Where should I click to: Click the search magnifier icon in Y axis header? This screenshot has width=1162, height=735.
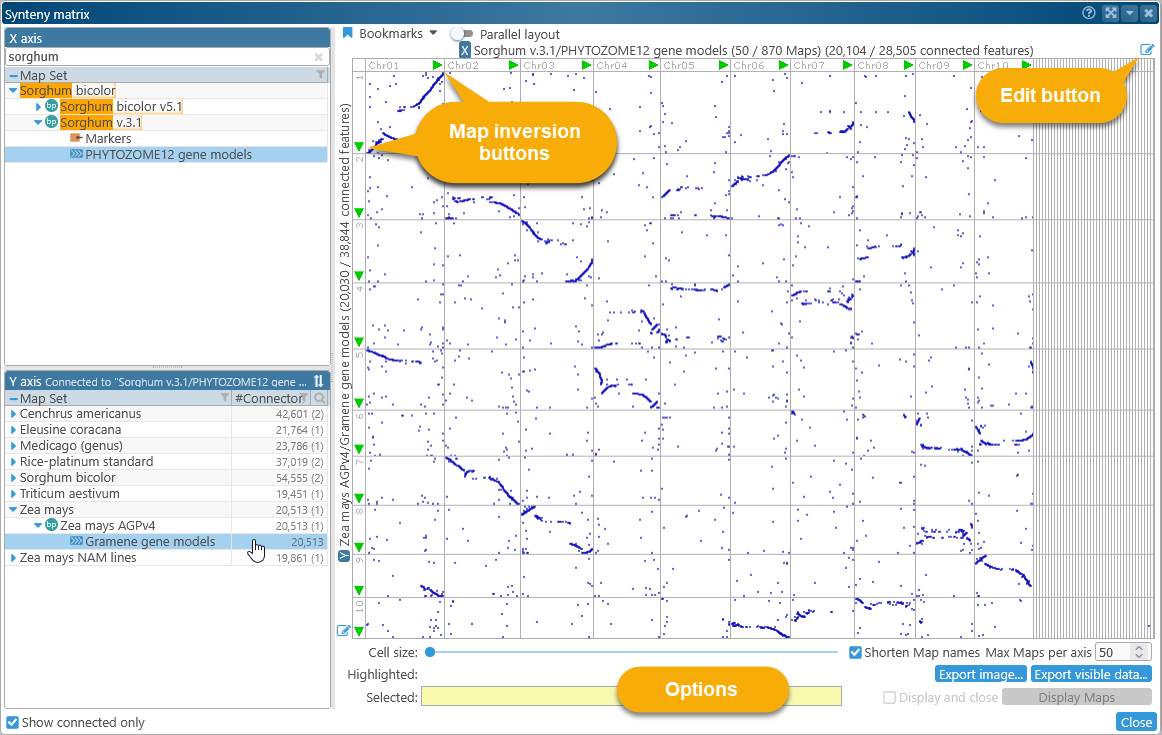[x=320, y=398]
